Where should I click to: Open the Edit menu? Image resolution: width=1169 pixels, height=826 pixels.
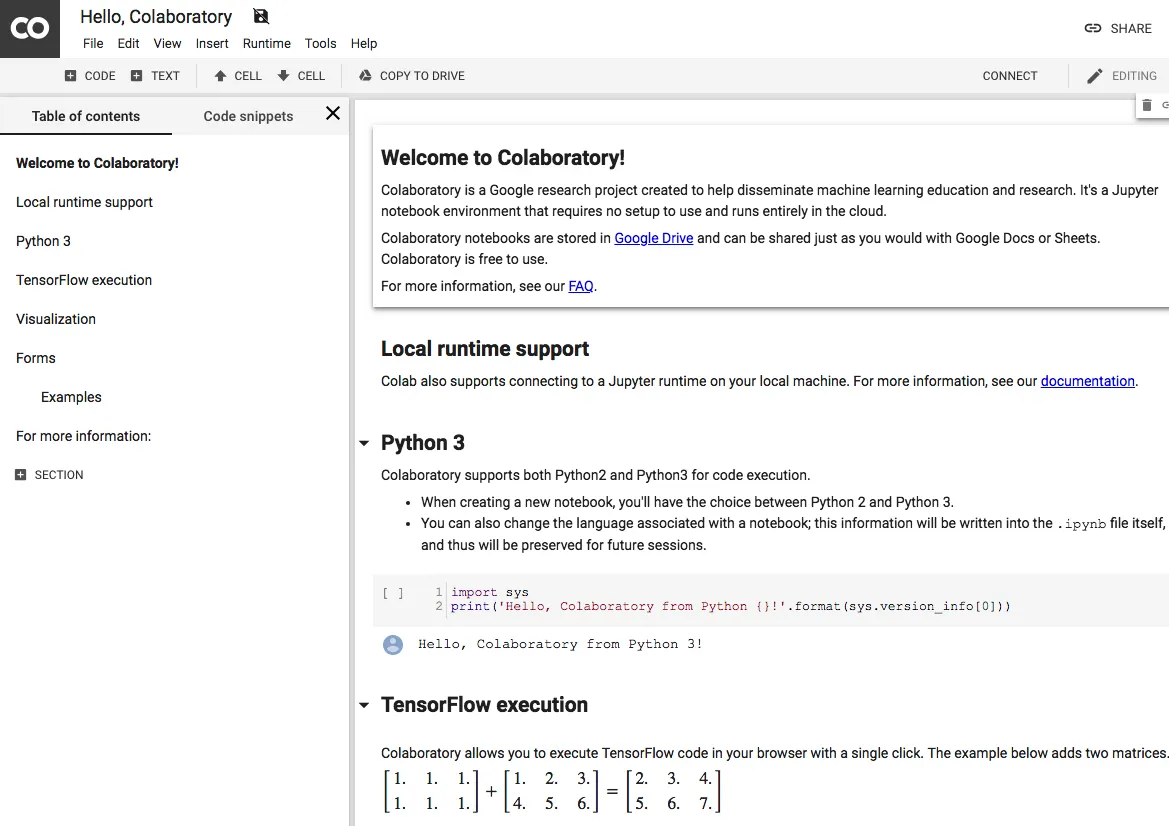tap(128, 43)
